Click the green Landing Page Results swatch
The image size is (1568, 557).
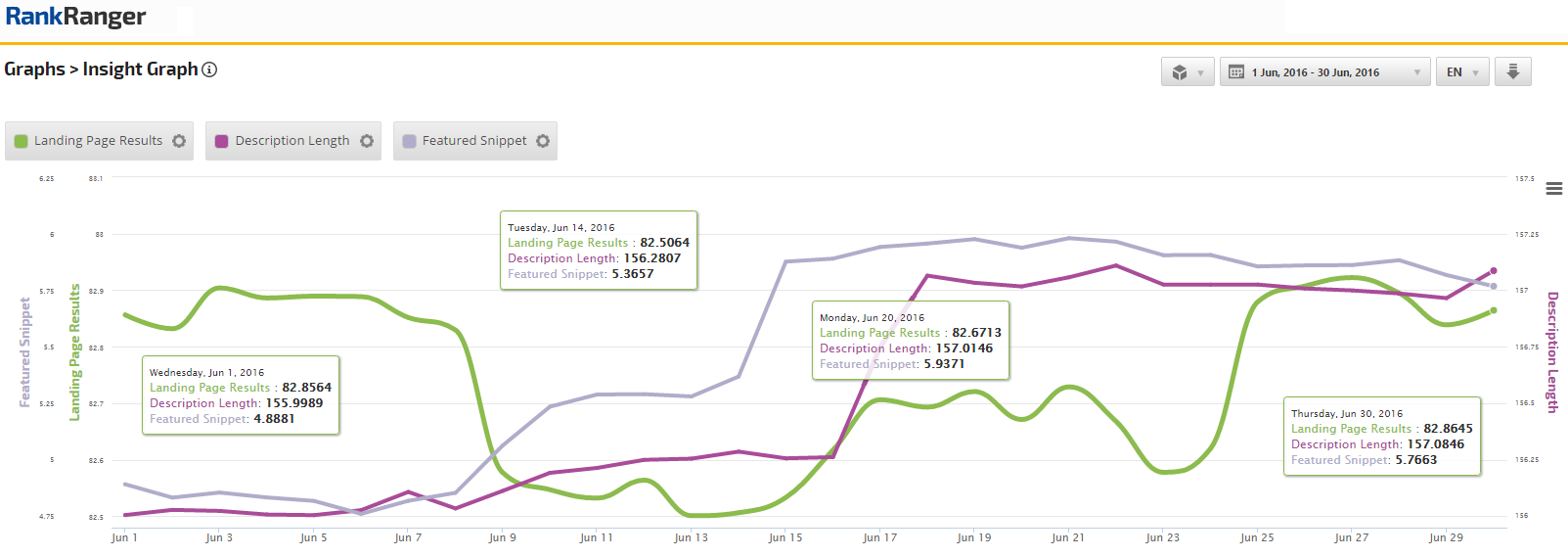coord(22,141)
